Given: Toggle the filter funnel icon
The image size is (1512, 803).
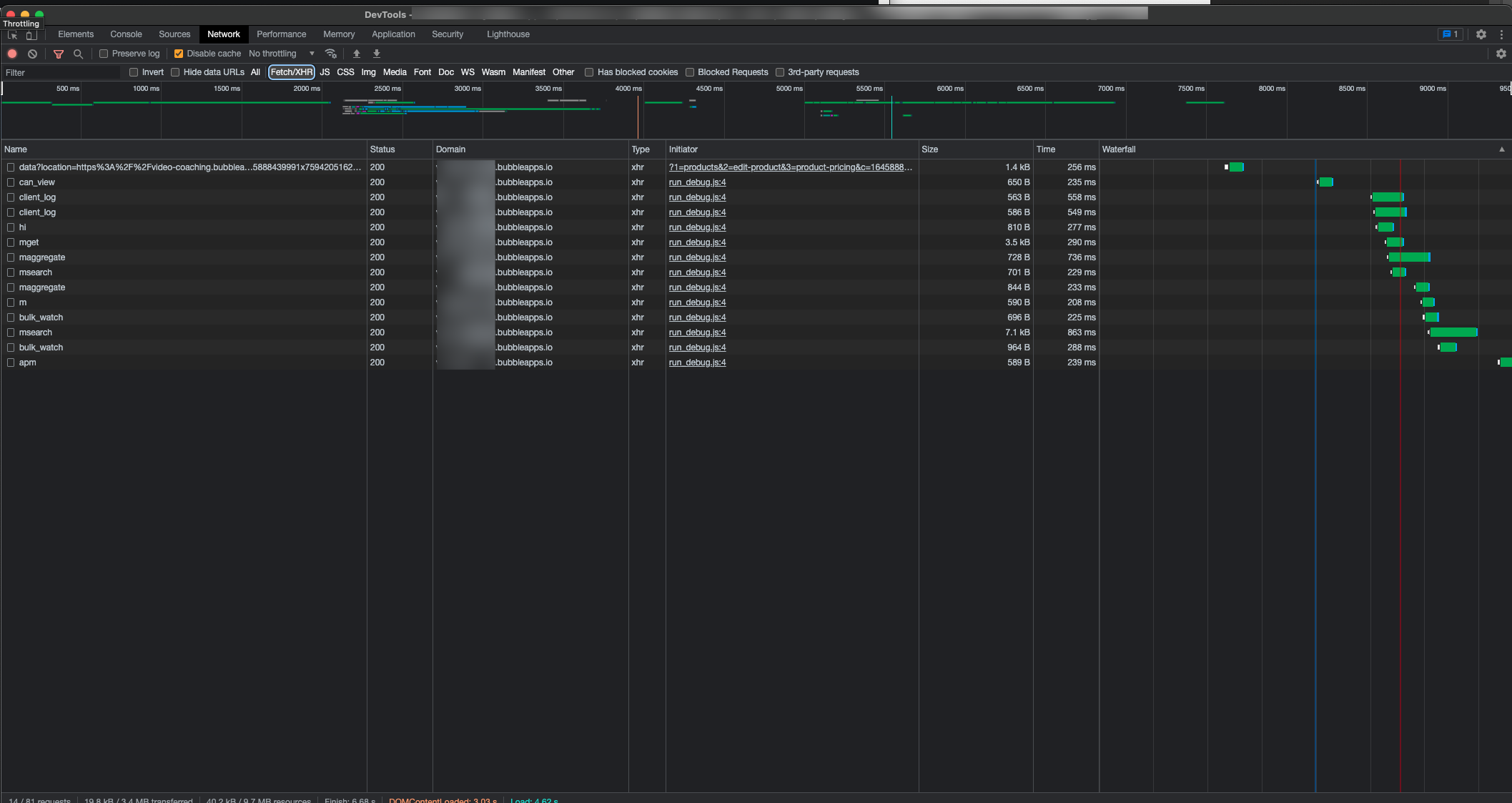Looking at the screenshot, I should (x=59, y=54).
